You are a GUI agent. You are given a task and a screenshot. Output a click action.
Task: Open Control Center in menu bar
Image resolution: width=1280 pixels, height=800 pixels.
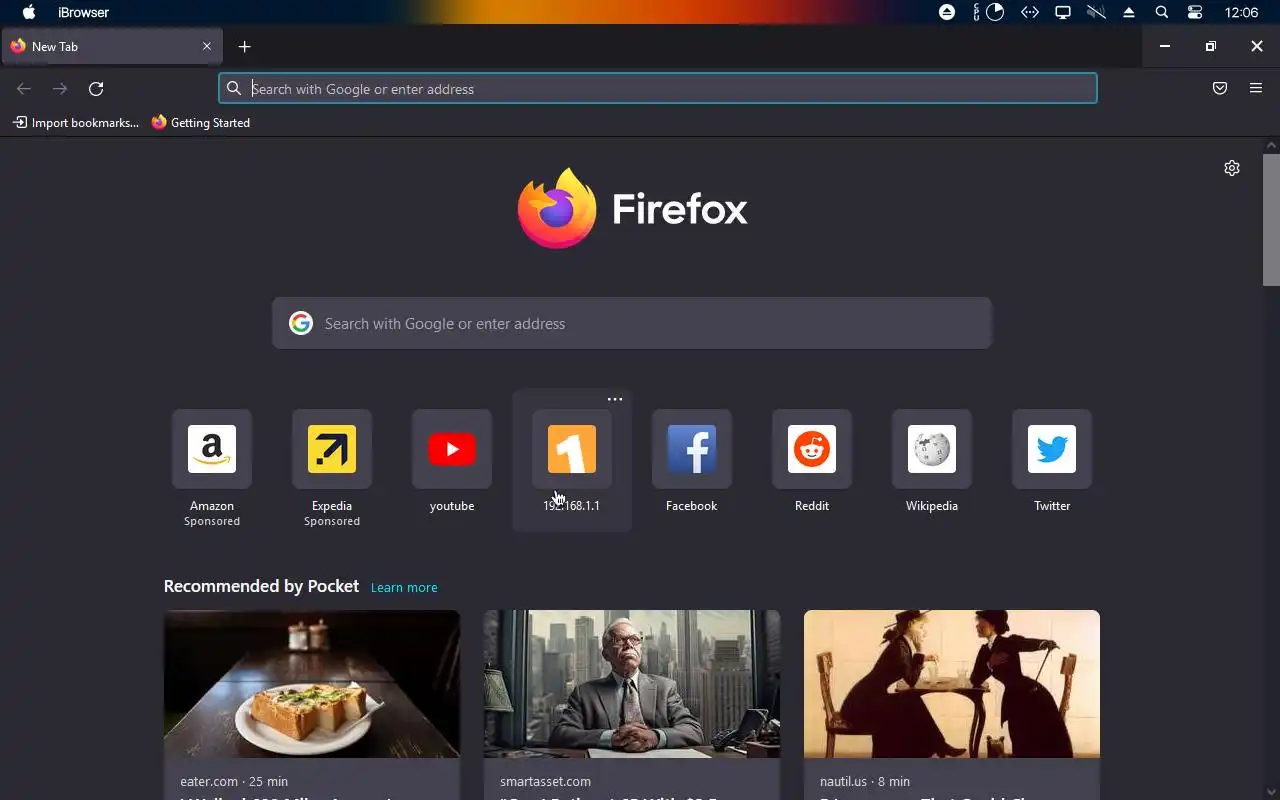(x=1195, y=12)
